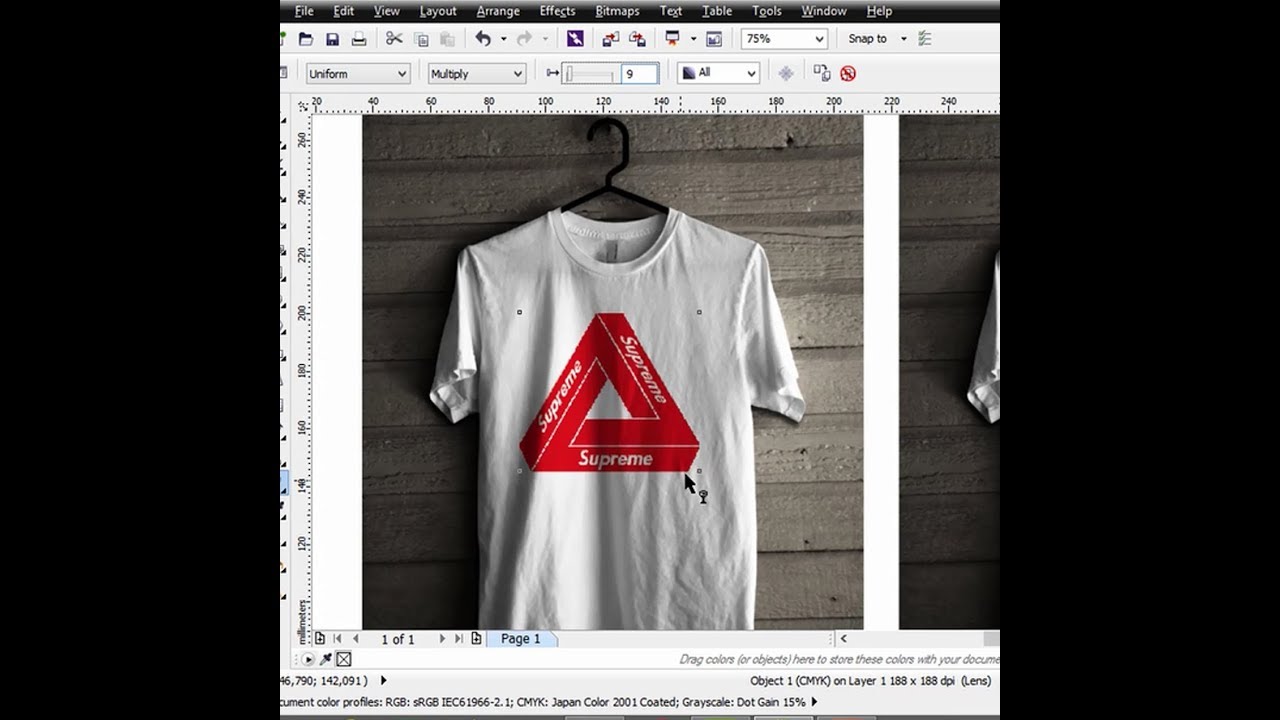Open the Text menu
Screen dimensions: 1280x720
coord(671,11)
